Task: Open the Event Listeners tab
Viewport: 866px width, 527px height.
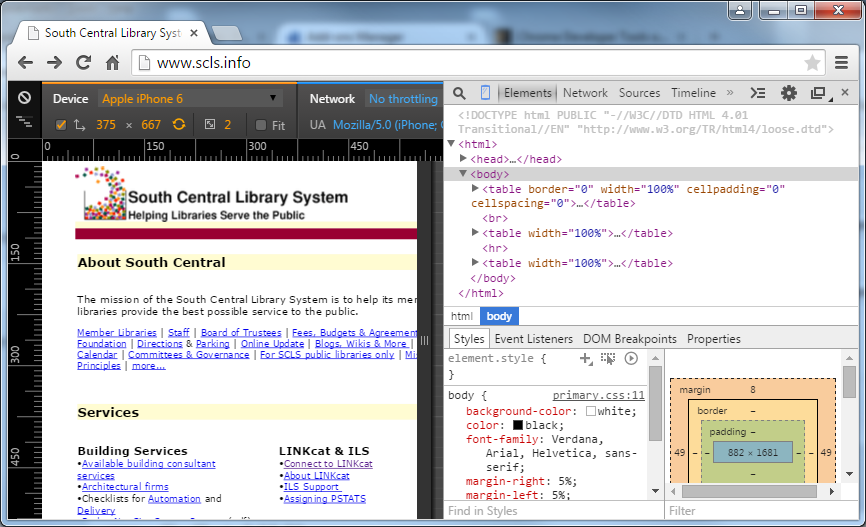Action: tap(533, 339)
